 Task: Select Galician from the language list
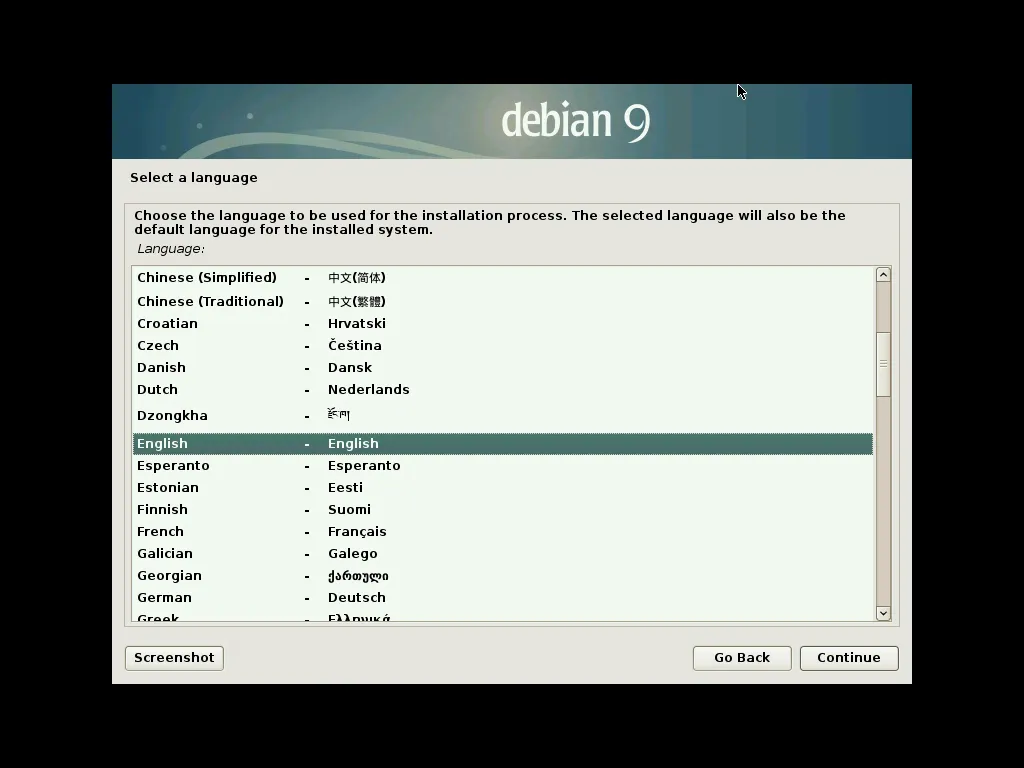[x=503, y=554]
